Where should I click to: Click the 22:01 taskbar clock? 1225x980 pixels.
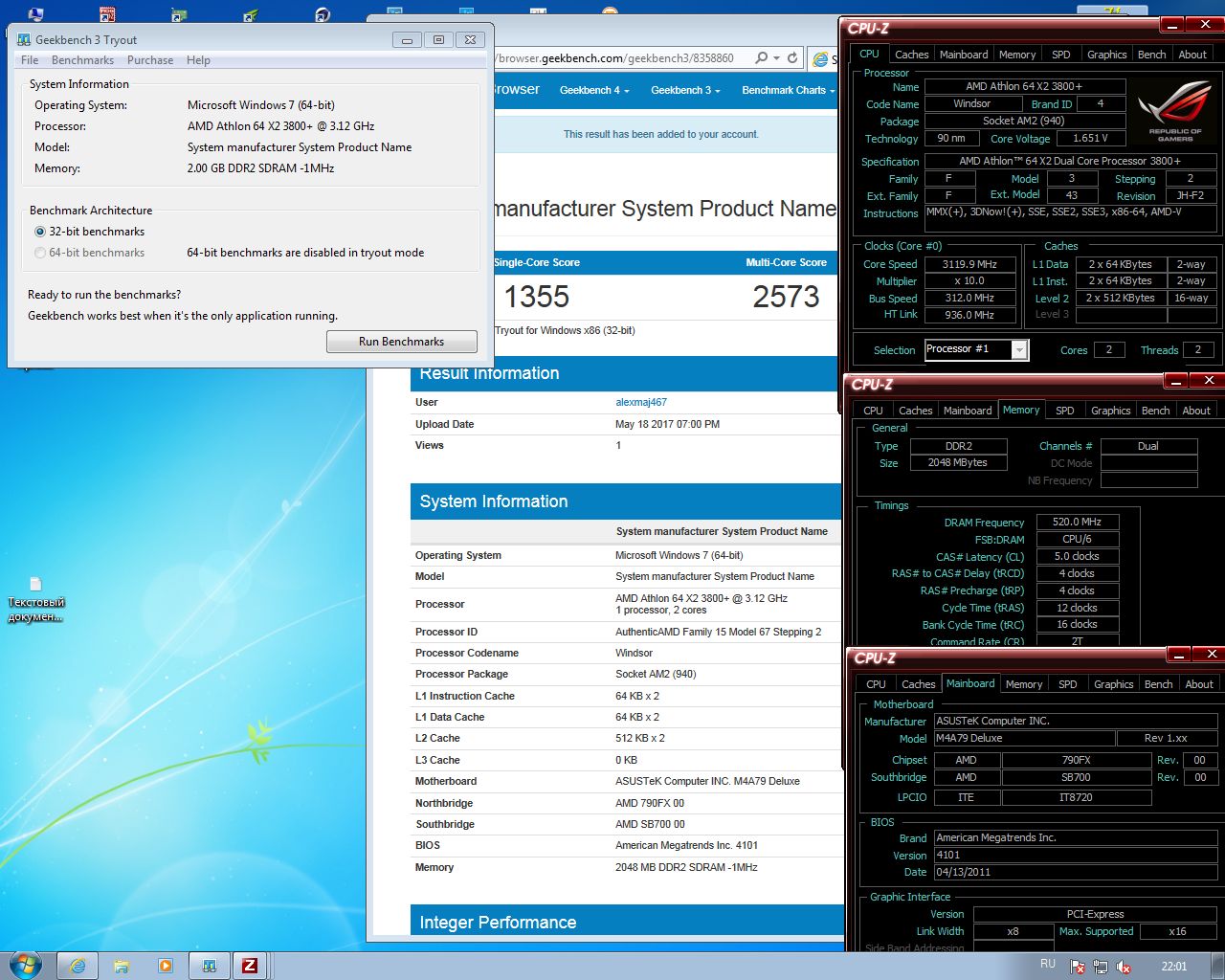1174,966
